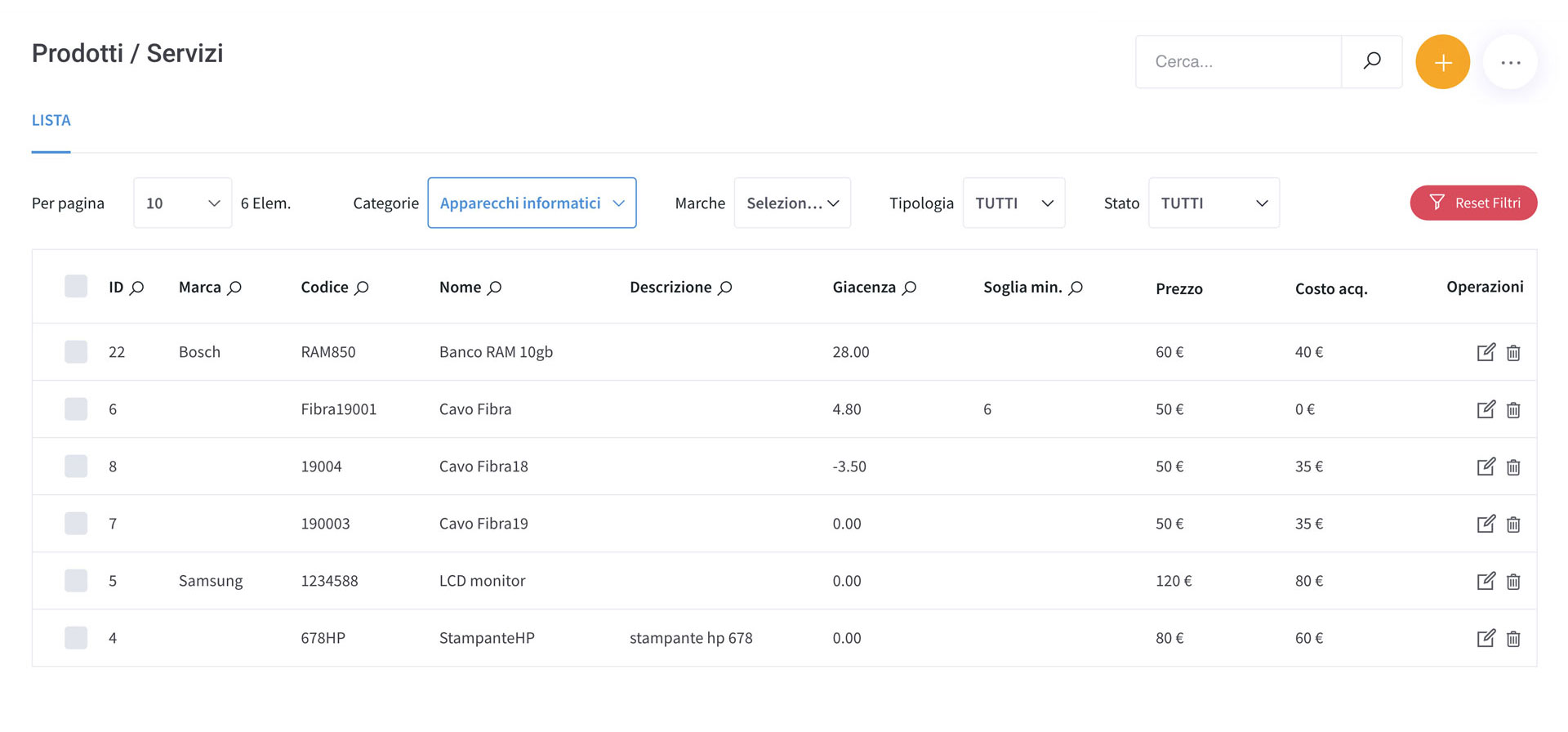Click the Costo acq. column header

click(1331, 288)
